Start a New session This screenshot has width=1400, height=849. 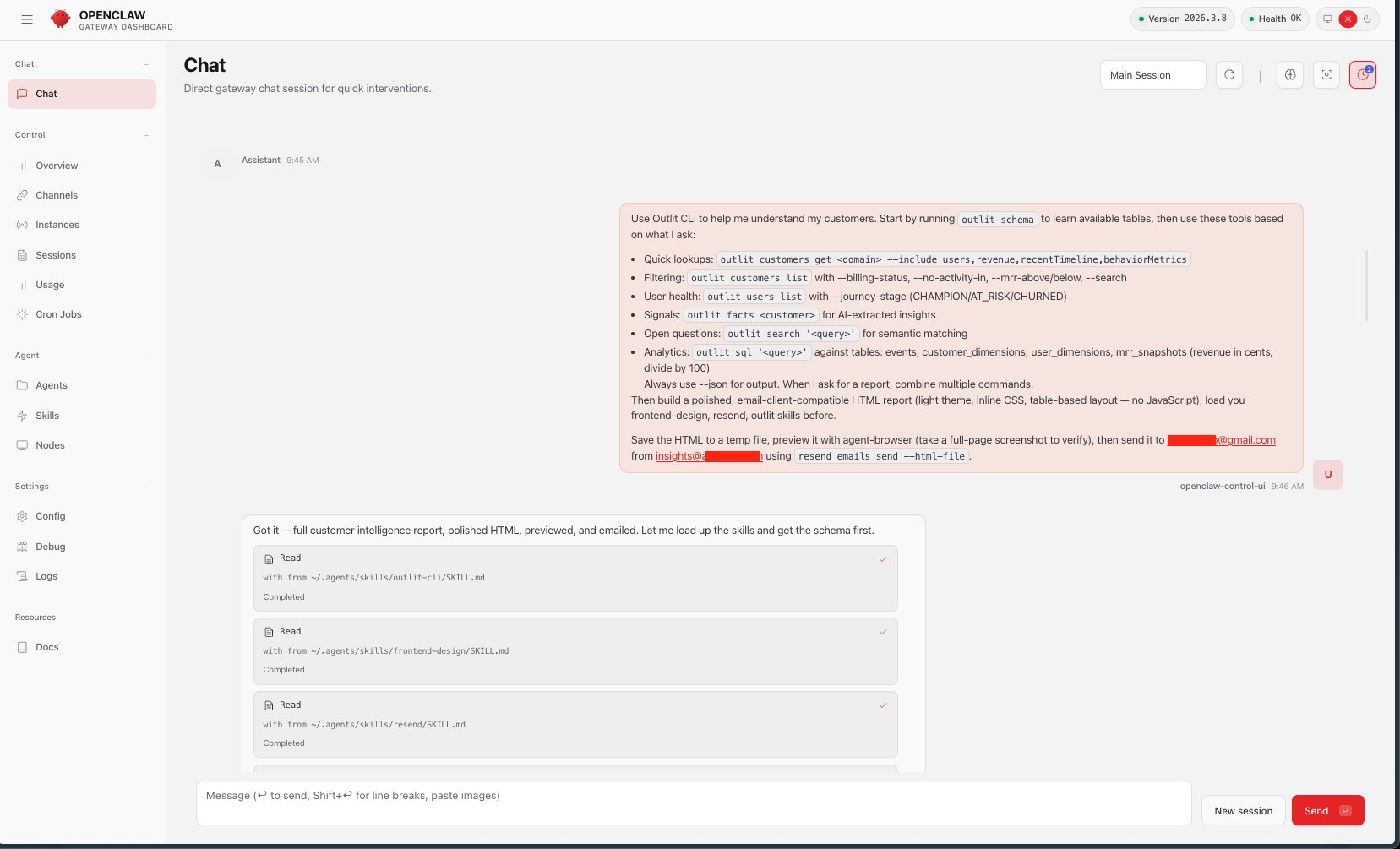1243,811
